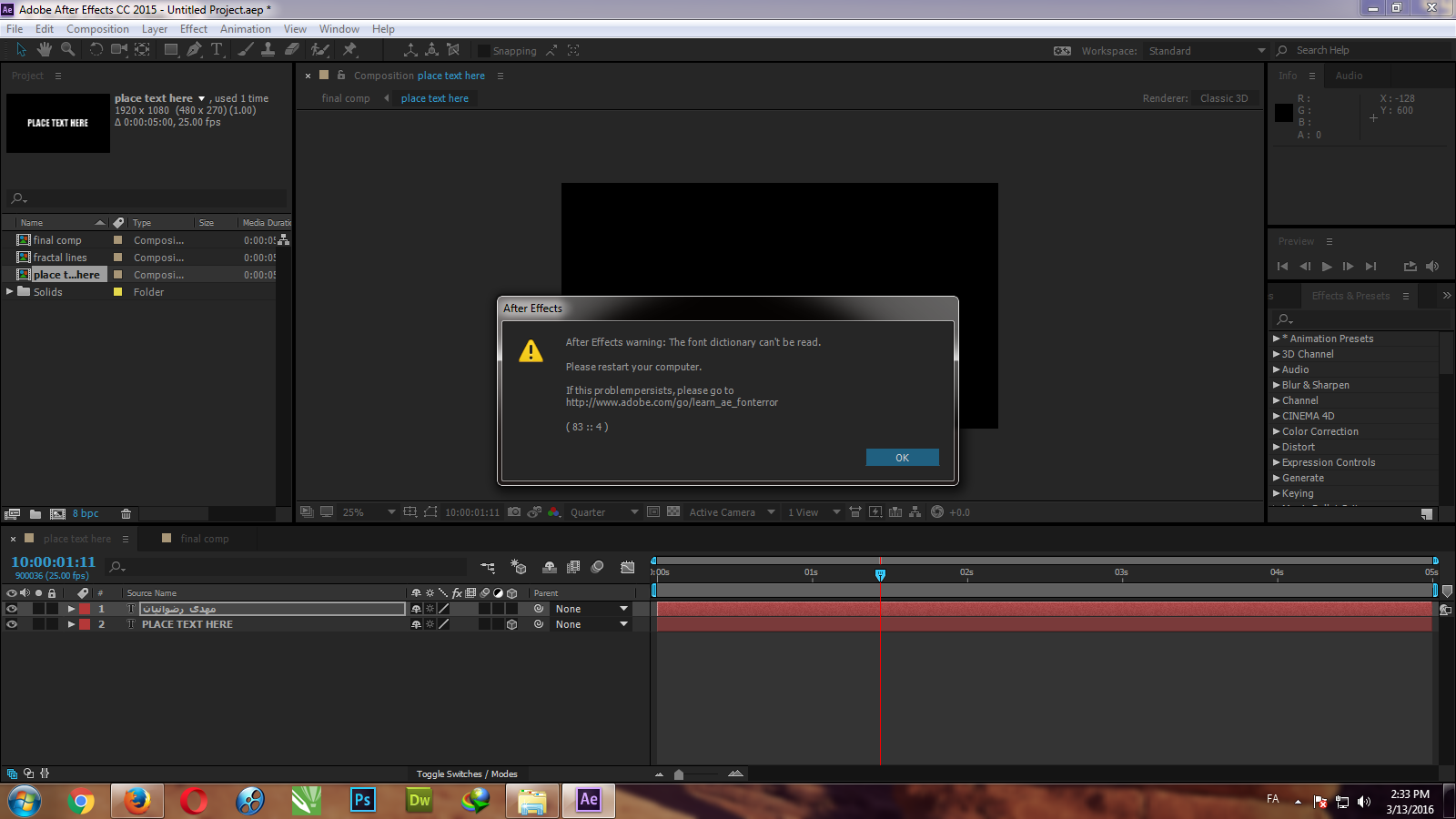Select the Brush tool

pyautogui.click(x=245, y=50)
